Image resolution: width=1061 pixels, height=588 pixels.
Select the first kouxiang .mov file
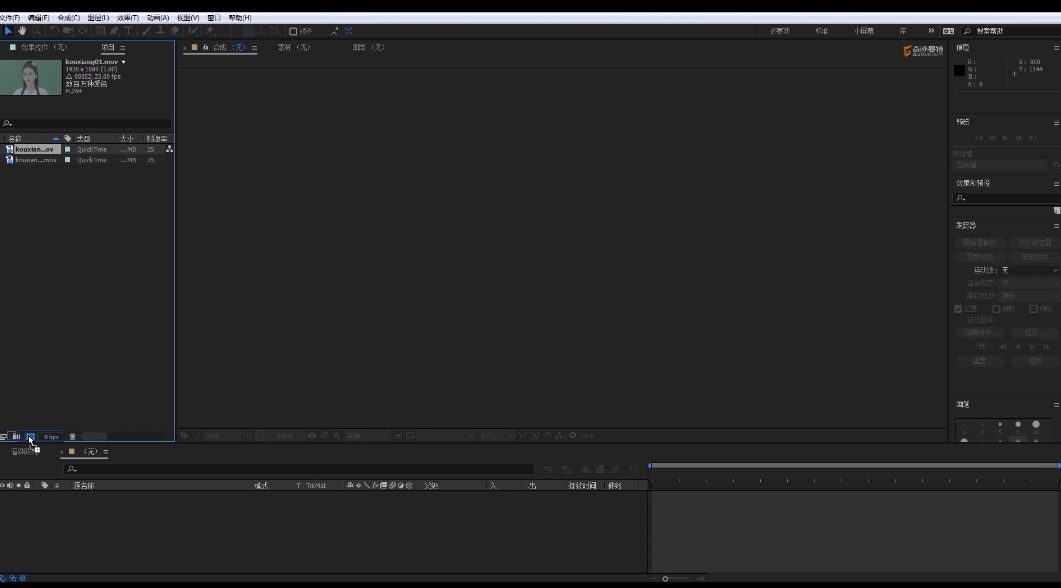pos(34,149)
